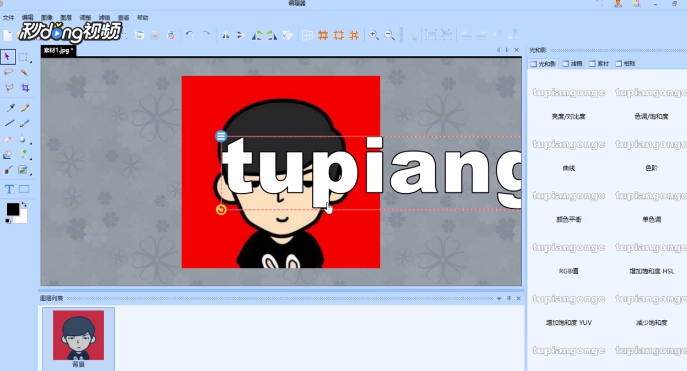Click the rotate left toolbar icon
Image resolution: width=687 pixels, height=371 pixels.
257,35
